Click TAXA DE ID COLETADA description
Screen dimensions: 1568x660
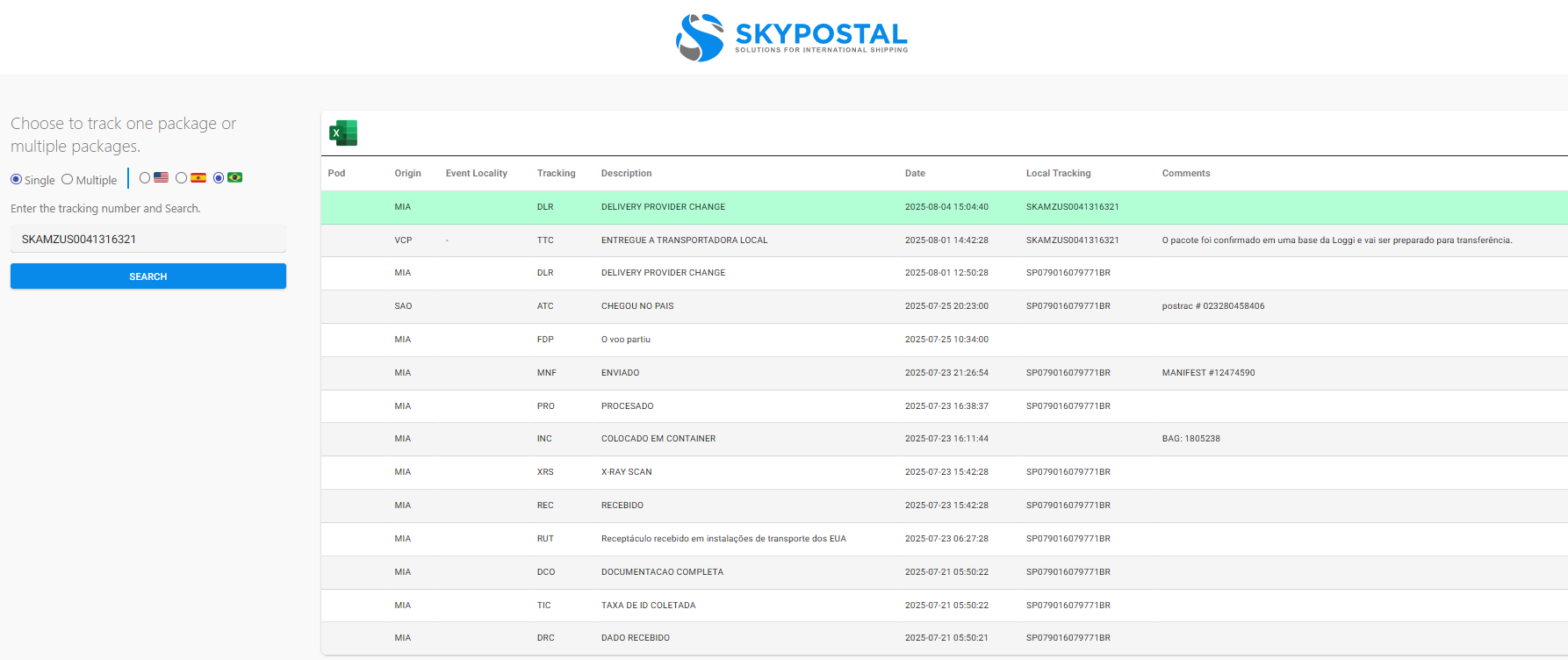tap(648, 606)
